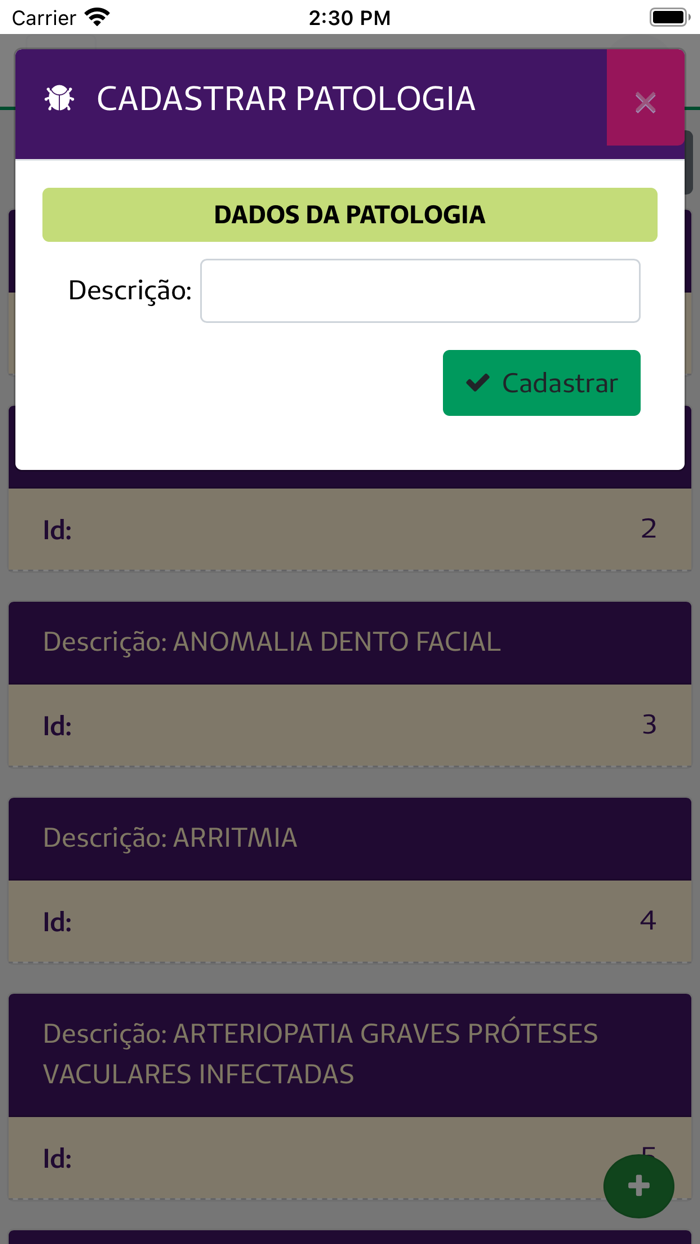700x1244 pixels.
Task: Tap the Descrição label
Action: pos(128,290)
